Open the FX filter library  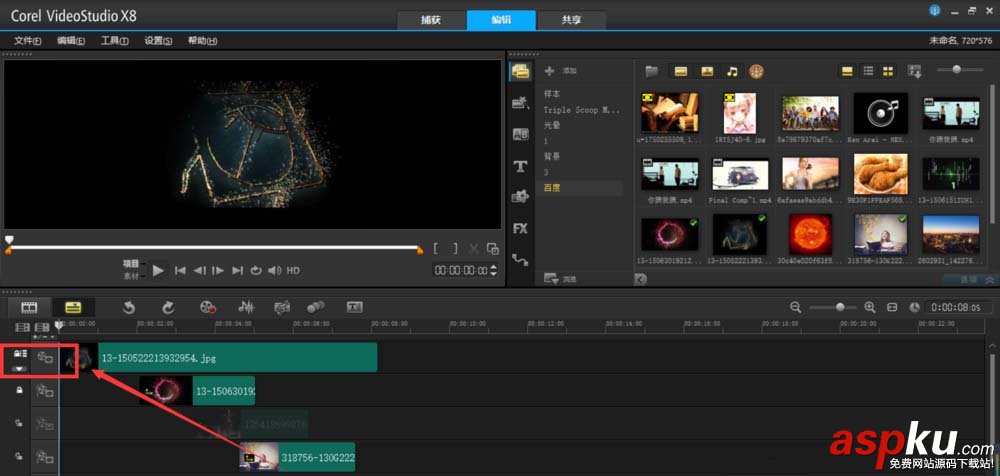coord(520,228)
